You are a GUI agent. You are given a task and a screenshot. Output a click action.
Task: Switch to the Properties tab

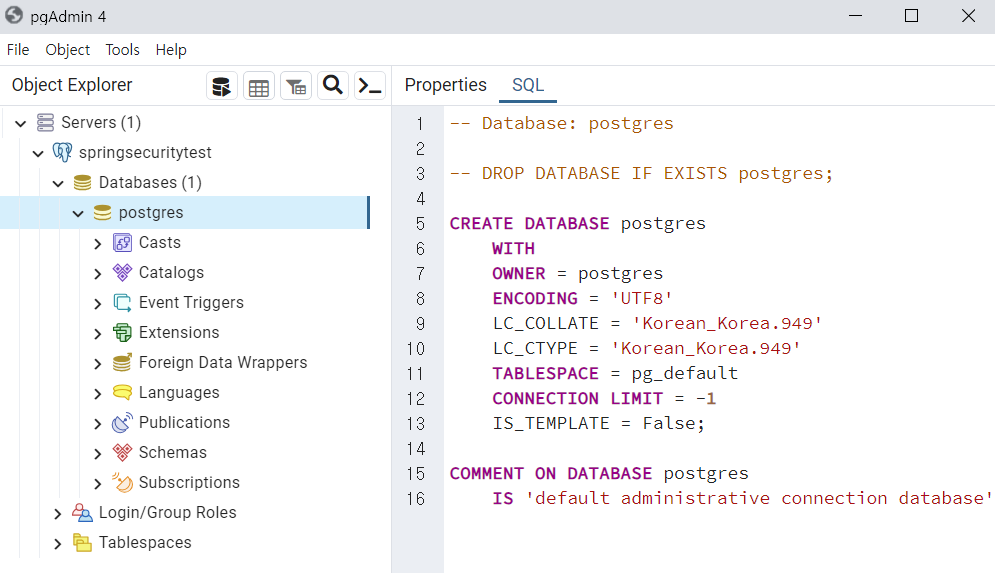click(x=445, y=86)
